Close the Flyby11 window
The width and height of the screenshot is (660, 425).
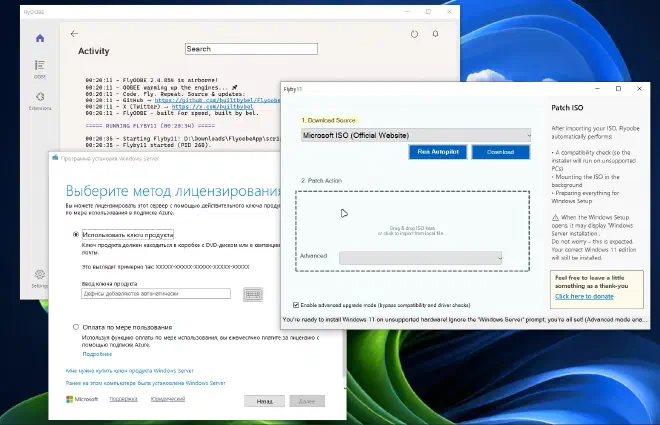[639, 89]
